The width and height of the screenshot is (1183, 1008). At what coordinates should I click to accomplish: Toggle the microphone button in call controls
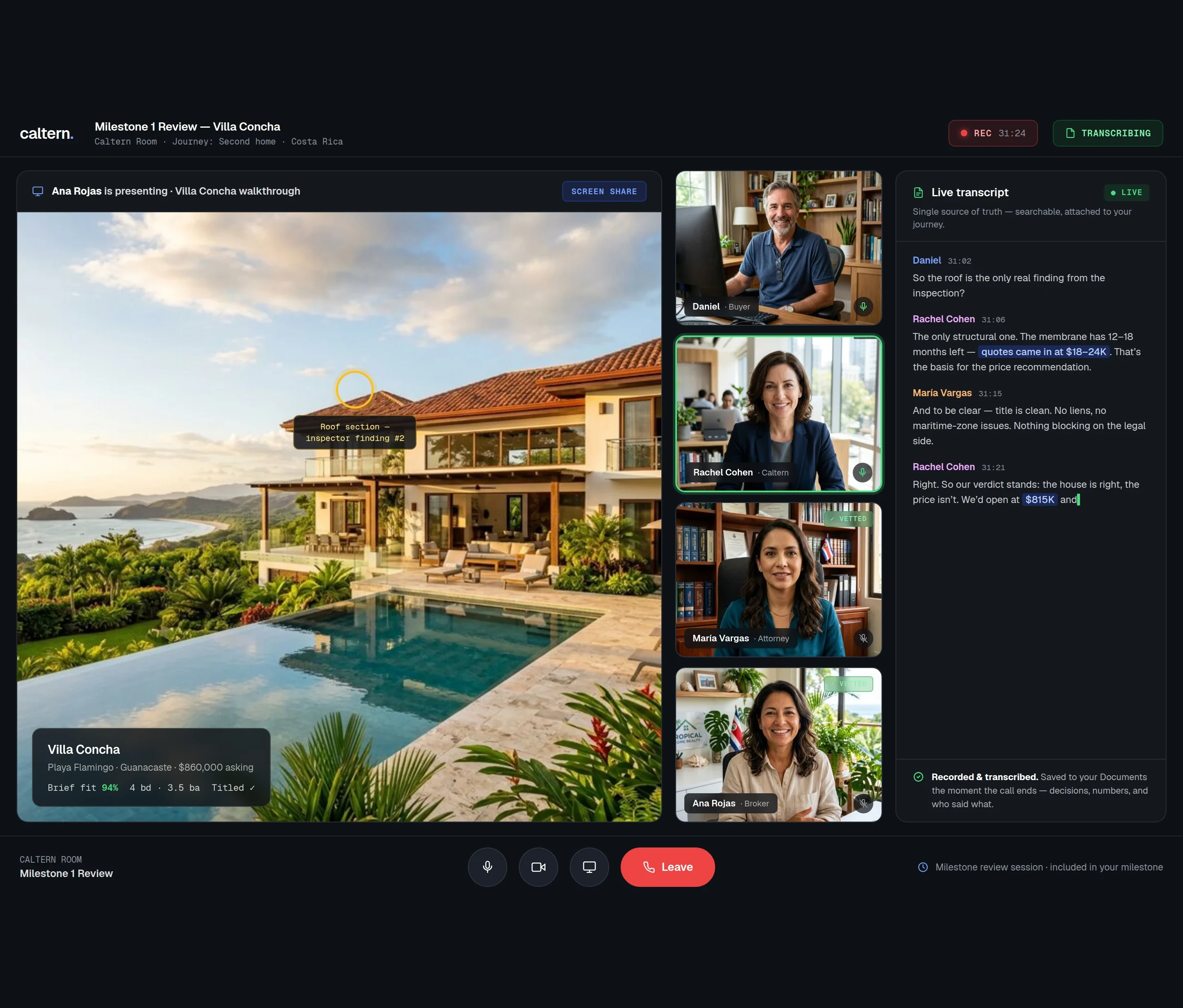[x=487, y=867]
